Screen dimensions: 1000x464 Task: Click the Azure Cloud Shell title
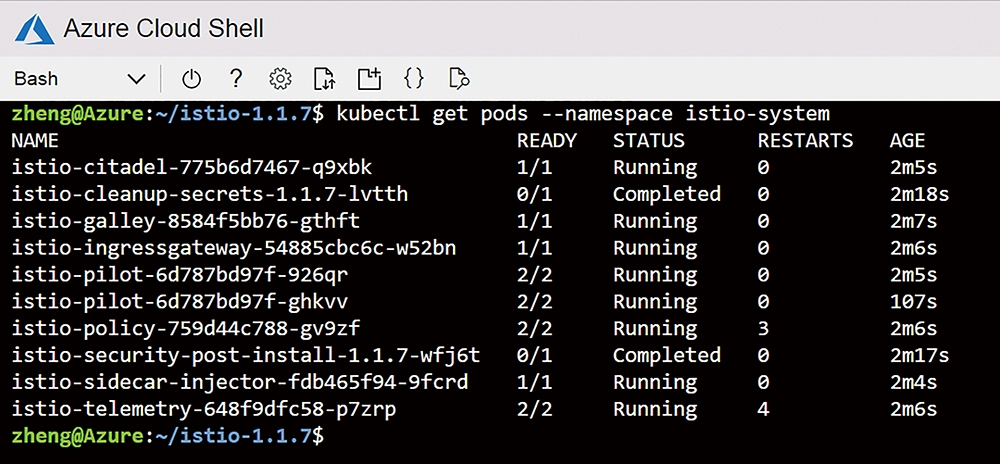click(x=163, y=29)
